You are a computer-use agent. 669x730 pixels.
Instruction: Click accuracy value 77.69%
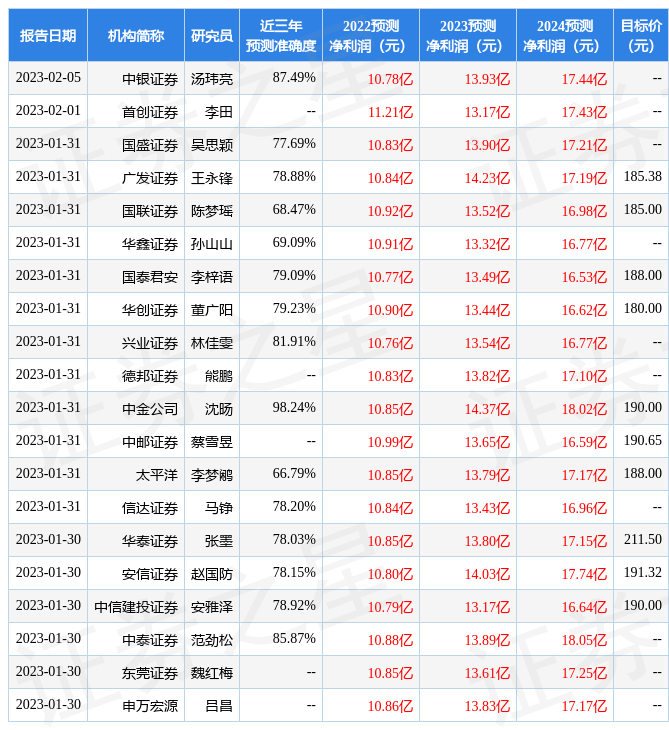294,144
